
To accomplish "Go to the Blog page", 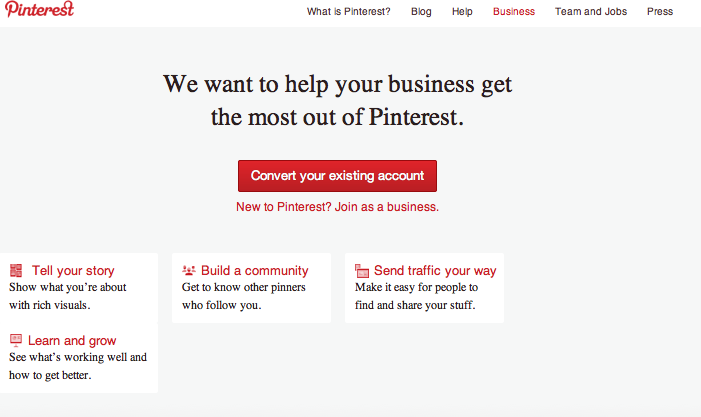I will 421,12.
